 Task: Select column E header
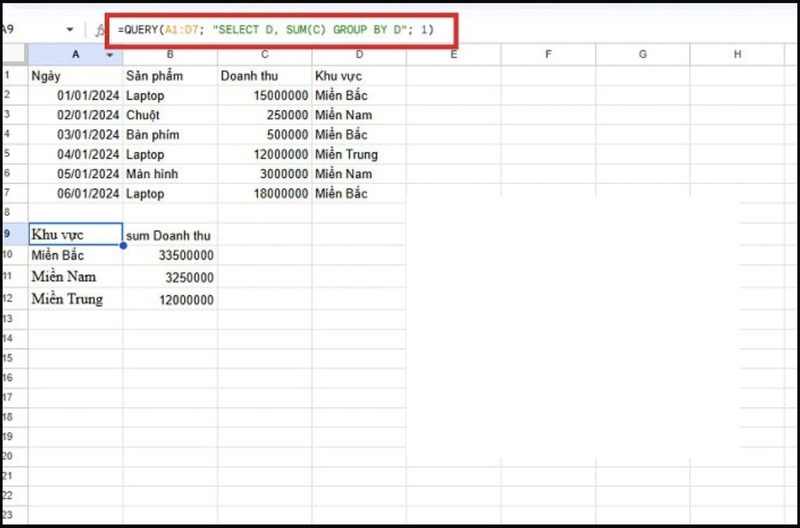453,54
